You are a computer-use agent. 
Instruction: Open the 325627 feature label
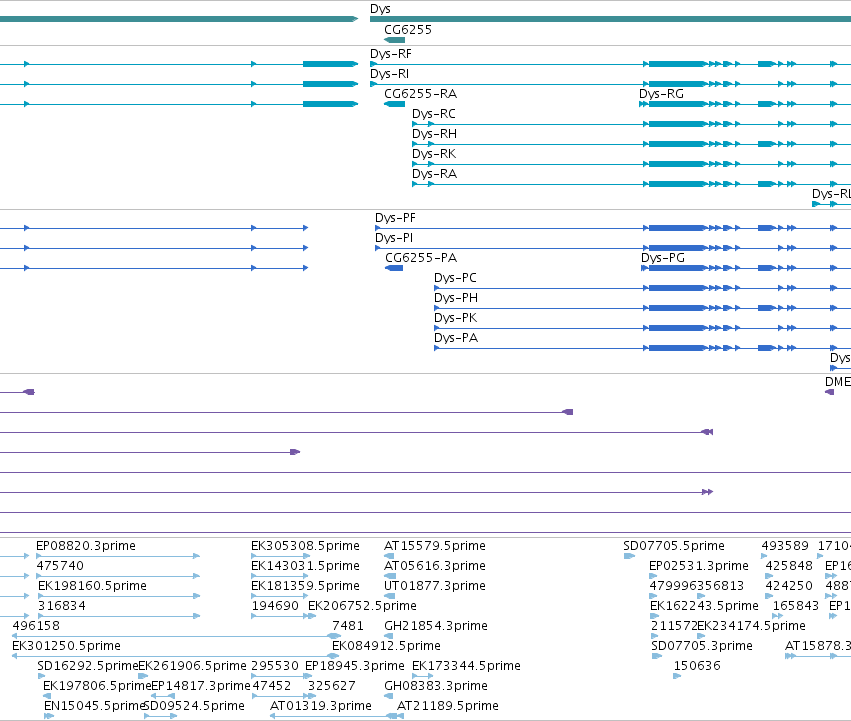[x=332, y=686]
